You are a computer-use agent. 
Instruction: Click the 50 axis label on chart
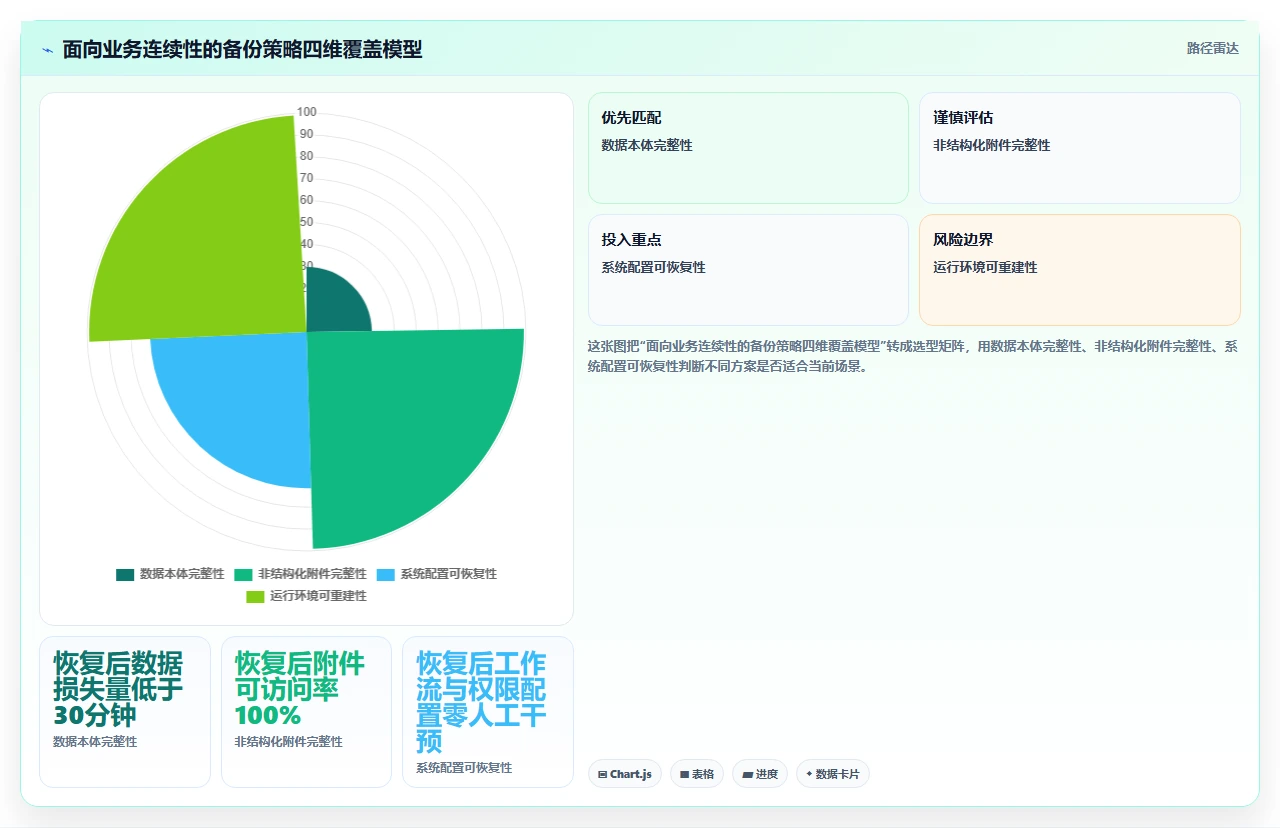coord(307,222)
